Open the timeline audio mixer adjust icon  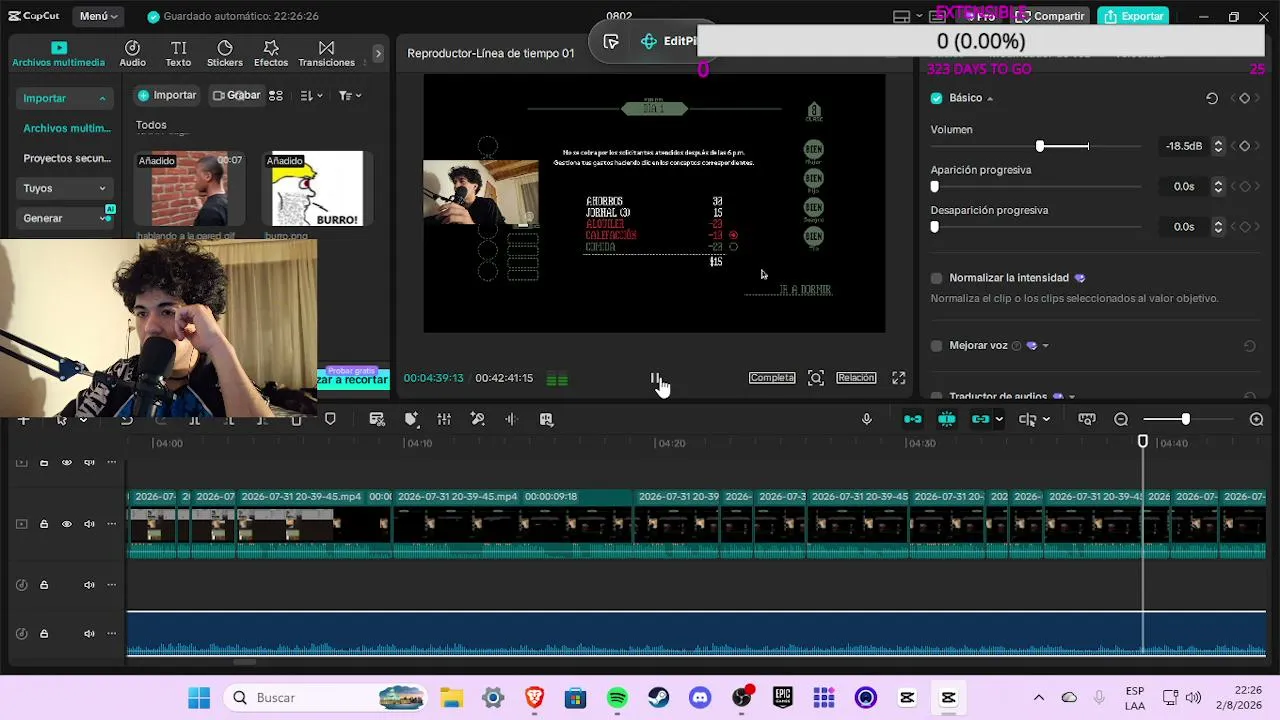tap(444, 419)
